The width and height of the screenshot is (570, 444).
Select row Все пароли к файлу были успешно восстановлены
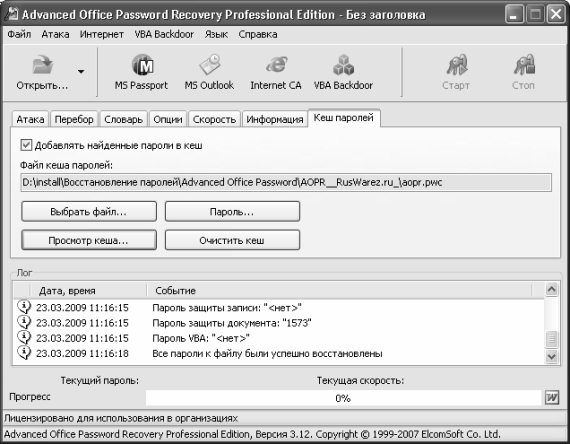click(278, 353)
